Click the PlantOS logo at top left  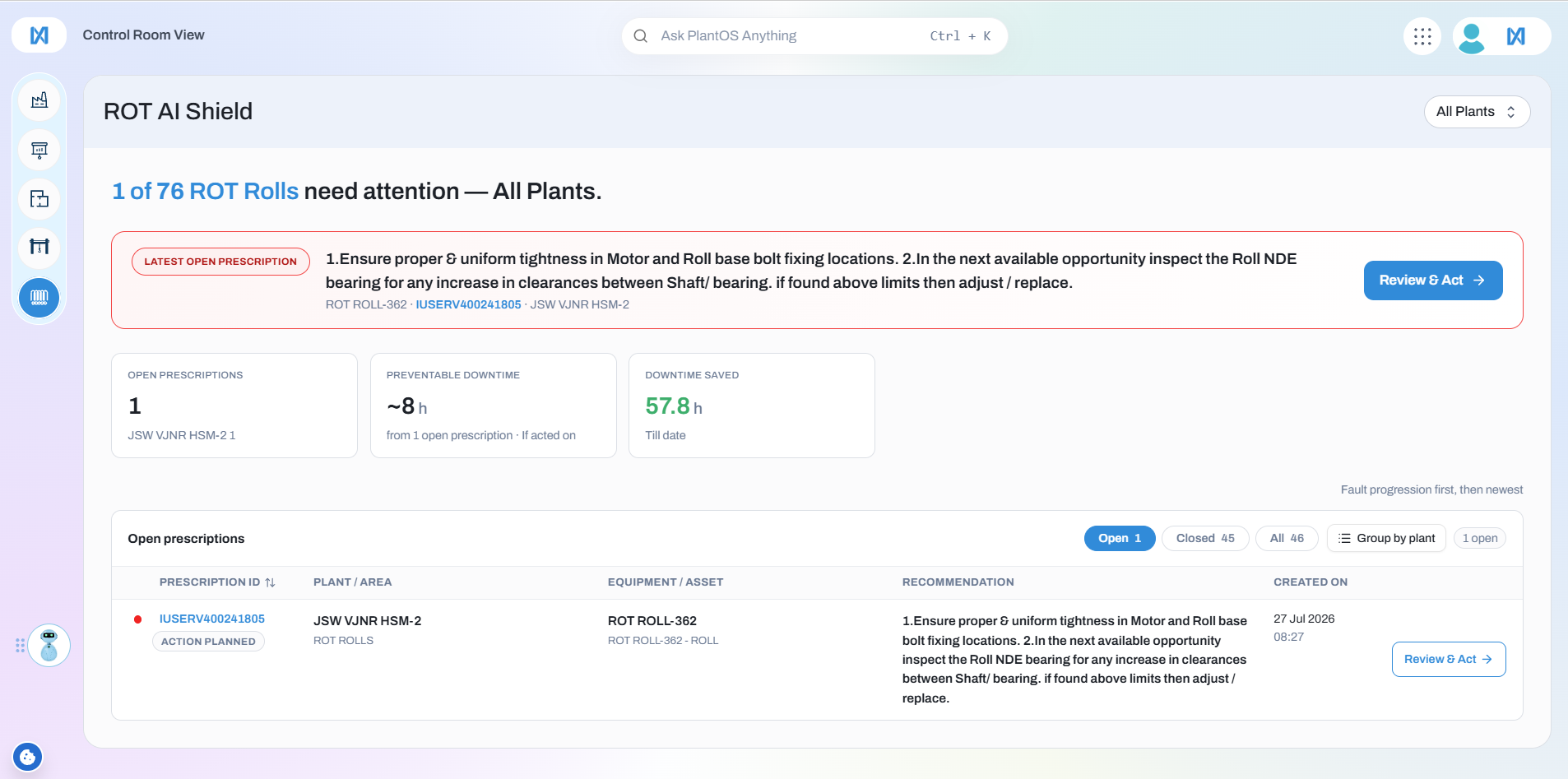click(x=39, y=35)
